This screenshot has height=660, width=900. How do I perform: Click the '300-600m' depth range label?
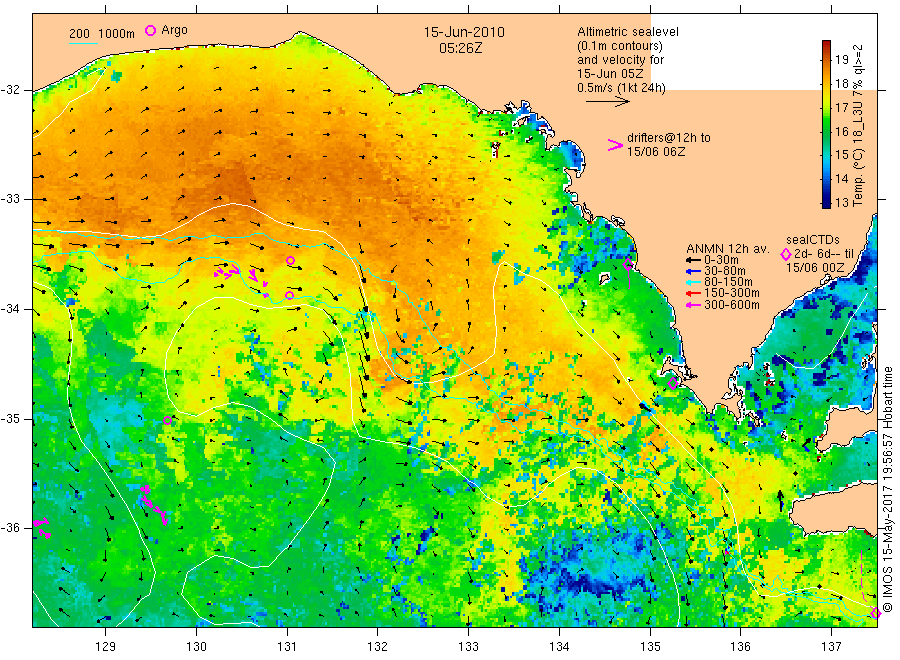tap(732, 305)
